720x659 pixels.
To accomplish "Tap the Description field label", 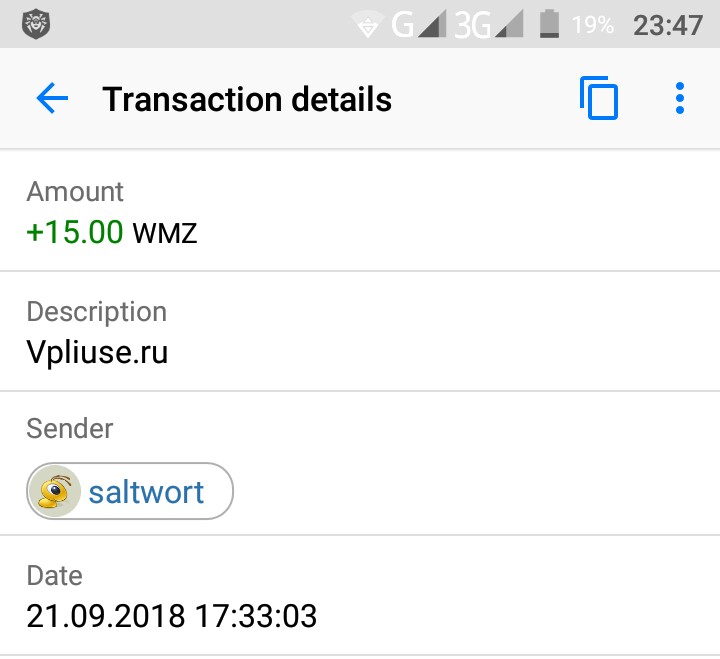I will [x=97, y=312].
